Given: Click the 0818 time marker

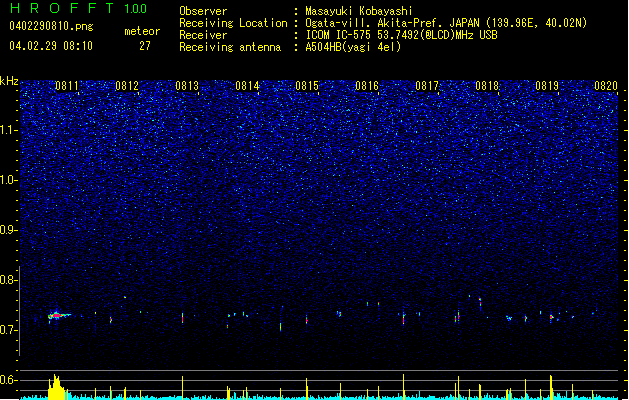Looking at the screenshot, I should click(x=487, y=86).
